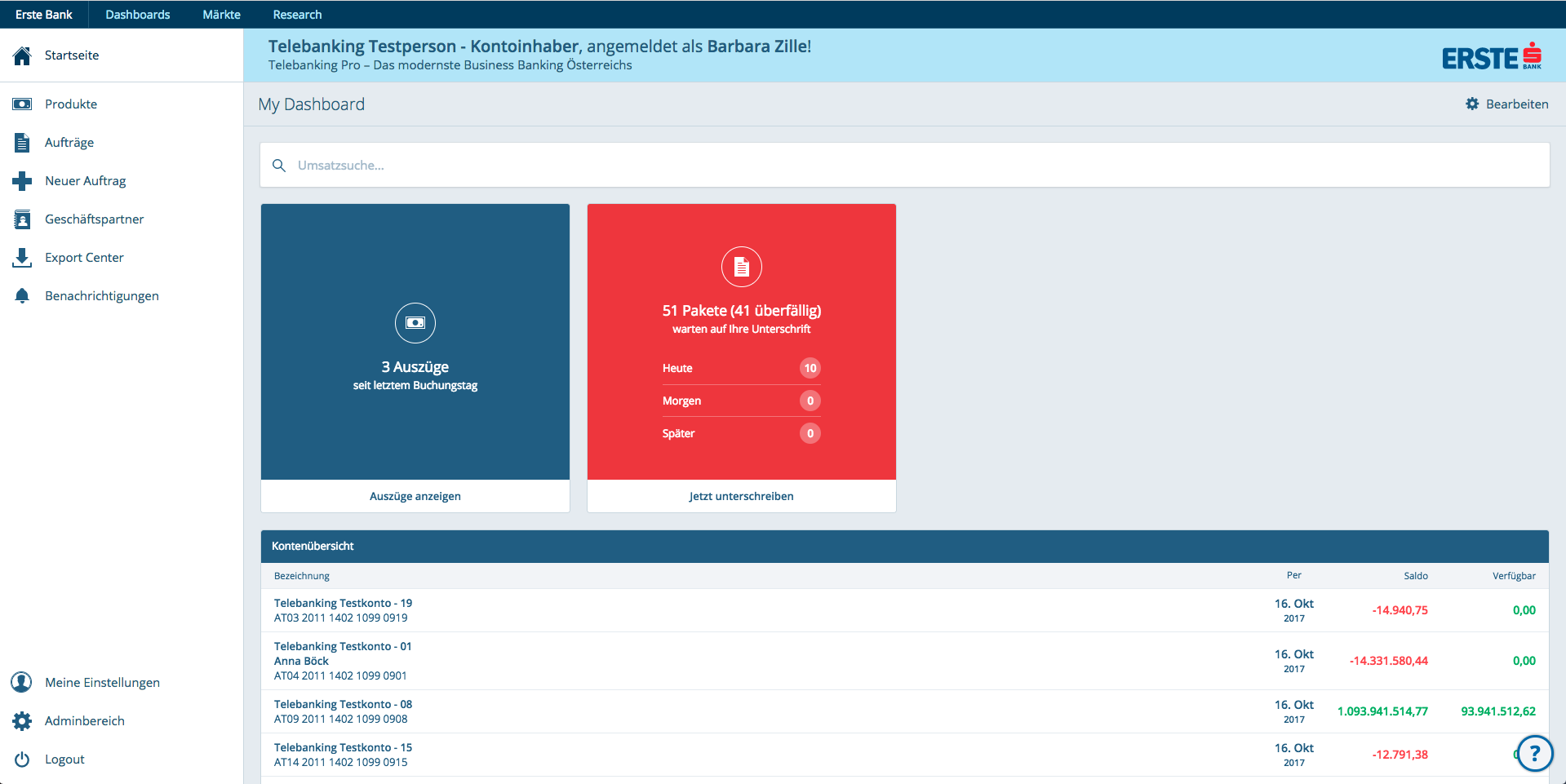This screenshot has height=784, width=1566.
Task: Open Telebanking Testkonto - 08
Action: (343, 705)
